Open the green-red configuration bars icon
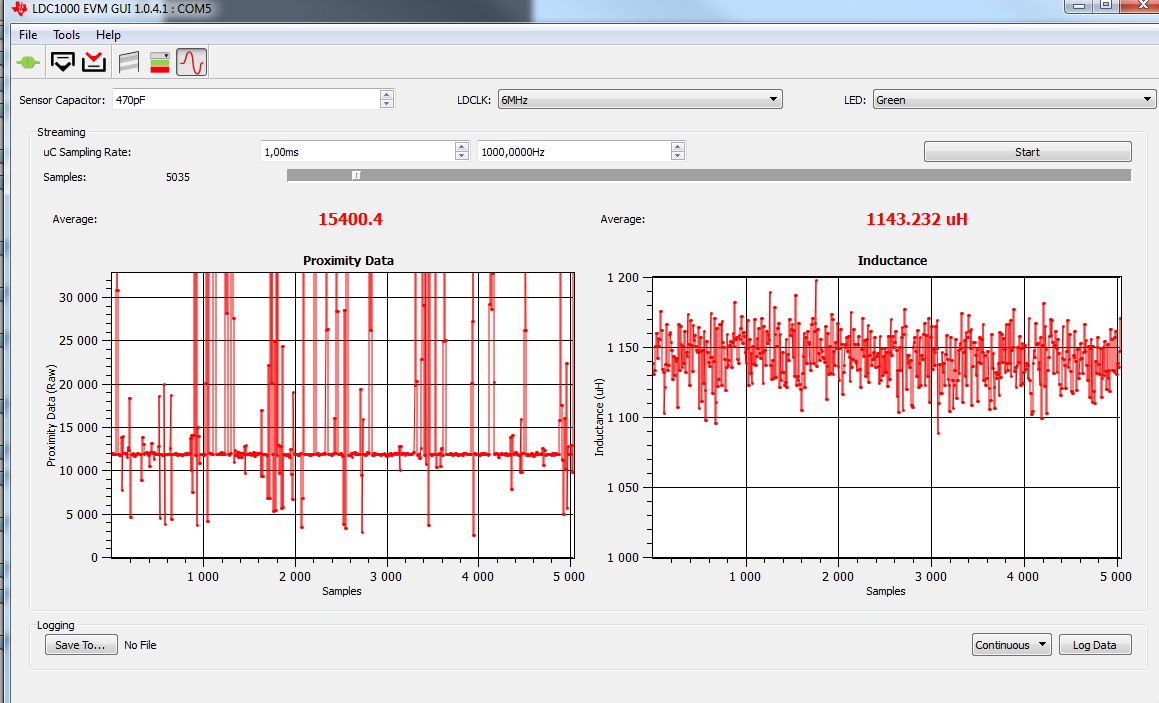The height and width of the screenshot is (703, 1159). pyautogui.click(x=160, y=62)
